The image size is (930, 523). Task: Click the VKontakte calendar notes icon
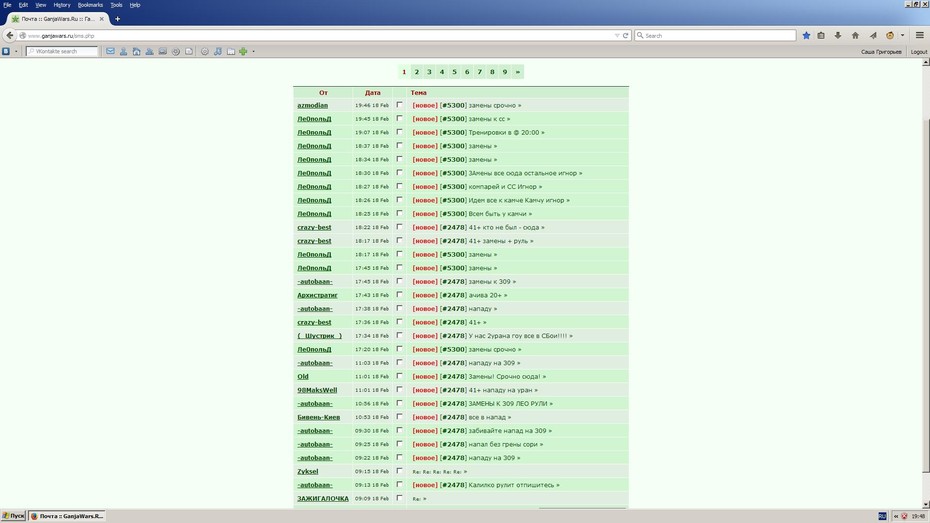point(231,52)
